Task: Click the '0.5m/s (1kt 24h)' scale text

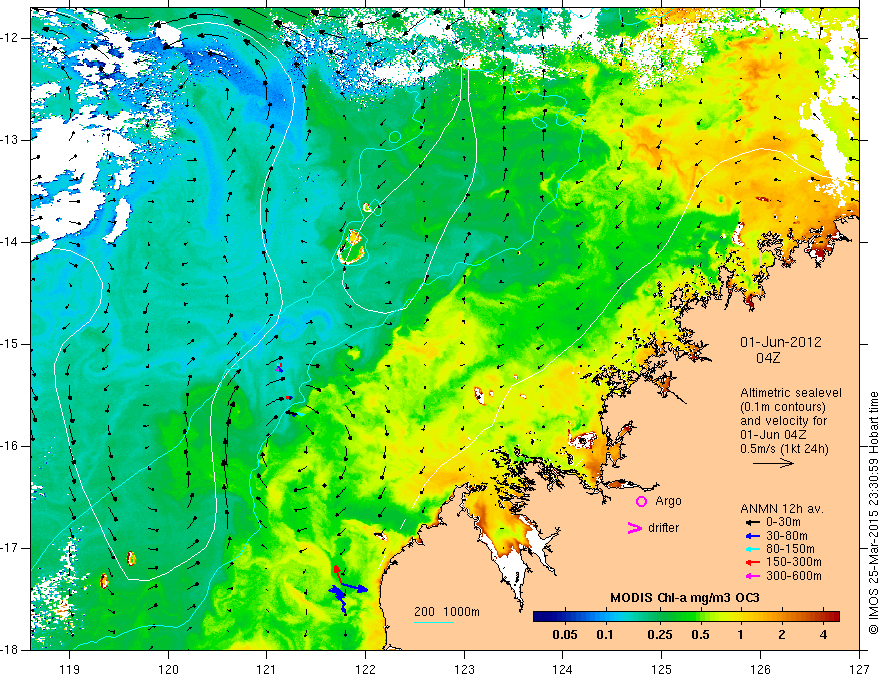Action: point(785,449)
